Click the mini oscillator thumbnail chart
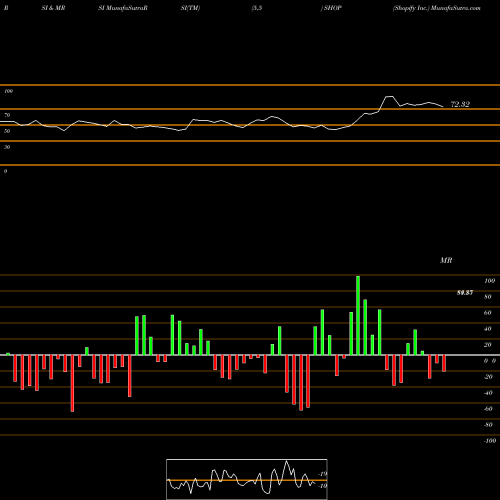The height and width of the screenshot is (500, 500). pos(247,479)
